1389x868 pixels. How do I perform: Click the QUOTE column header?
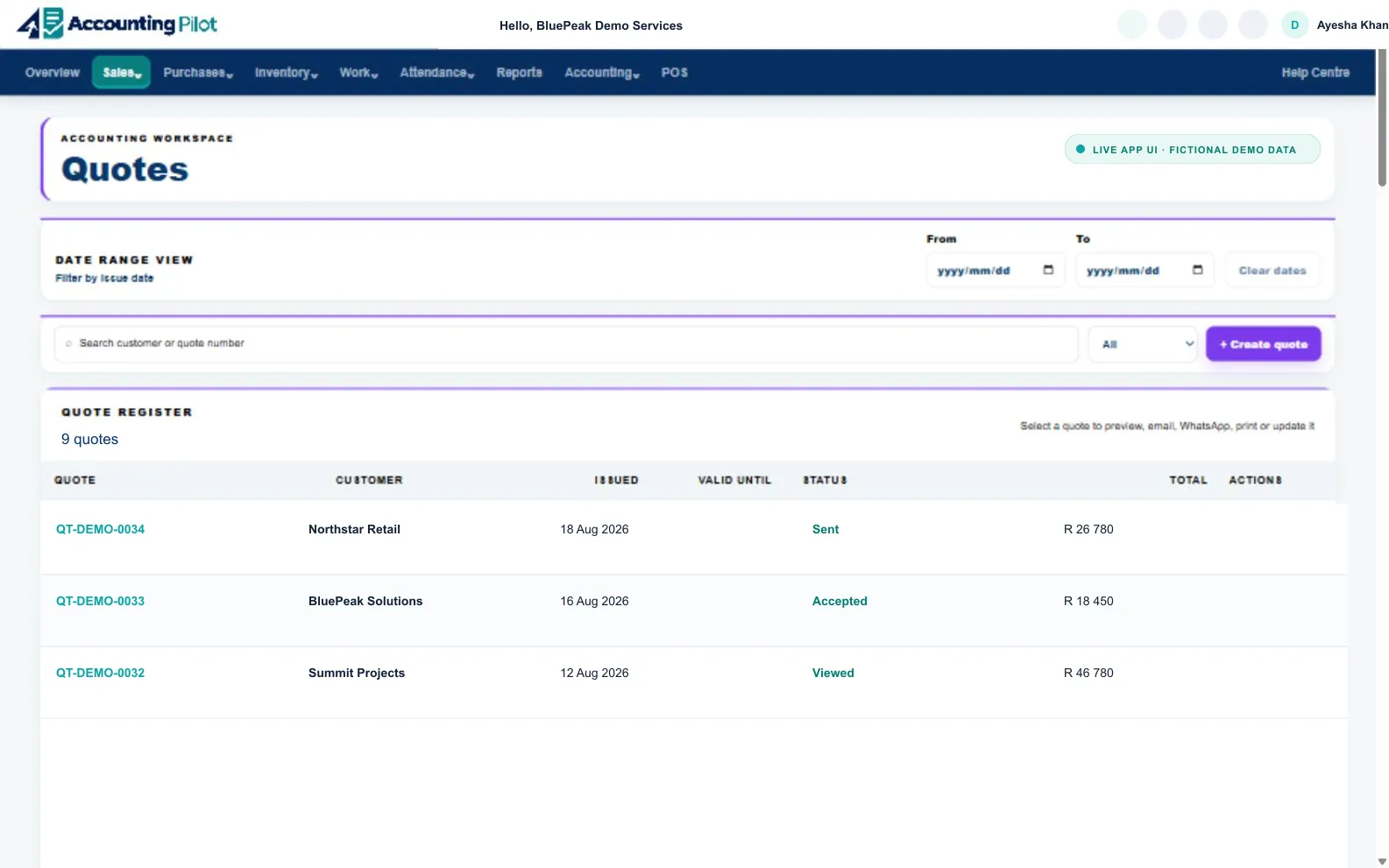pos(74,480)
